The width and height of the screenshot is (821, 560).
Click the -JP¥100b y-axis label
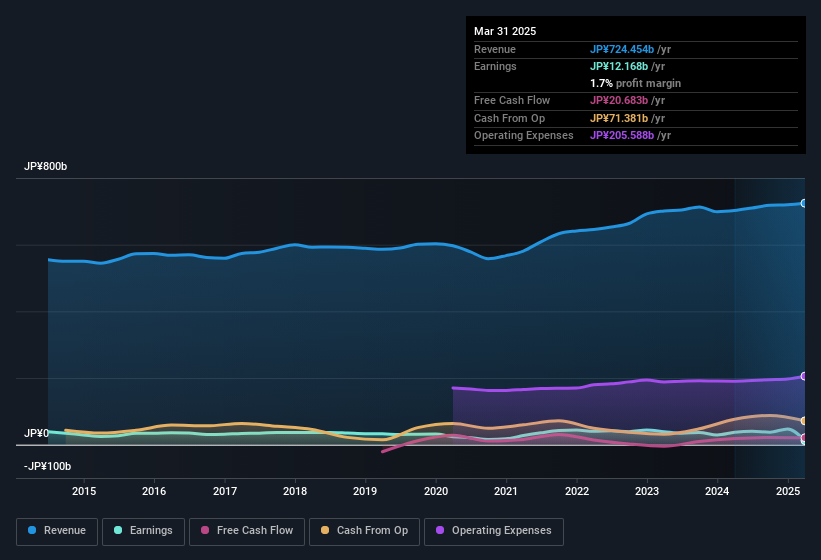[x=47, y=466]
